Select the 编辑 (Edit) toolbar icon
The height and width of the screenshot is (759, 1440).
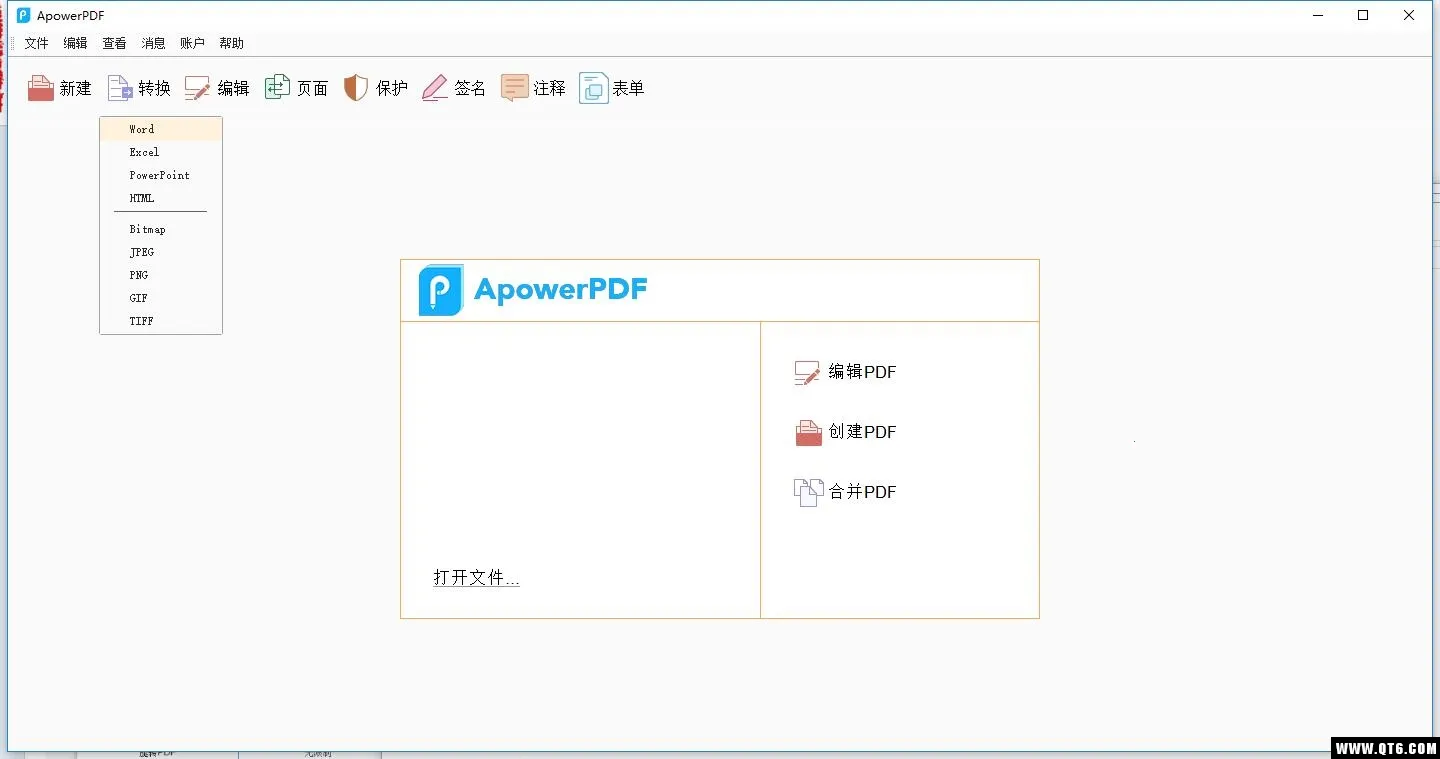[217, 88]
